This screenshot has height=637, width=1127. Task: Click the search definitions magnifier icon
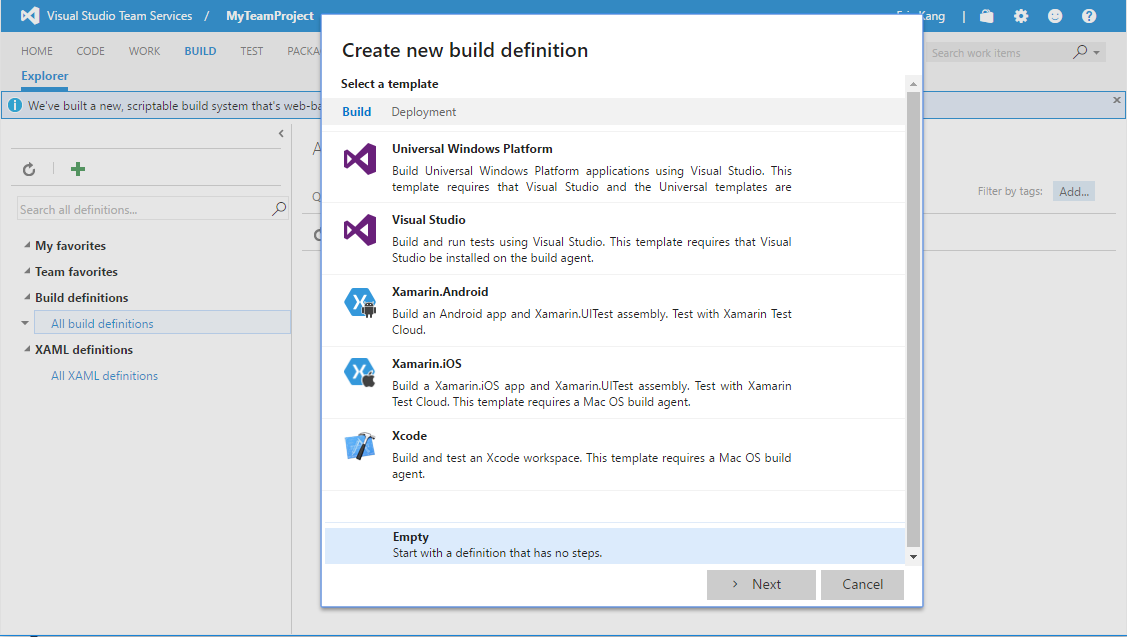279,208
